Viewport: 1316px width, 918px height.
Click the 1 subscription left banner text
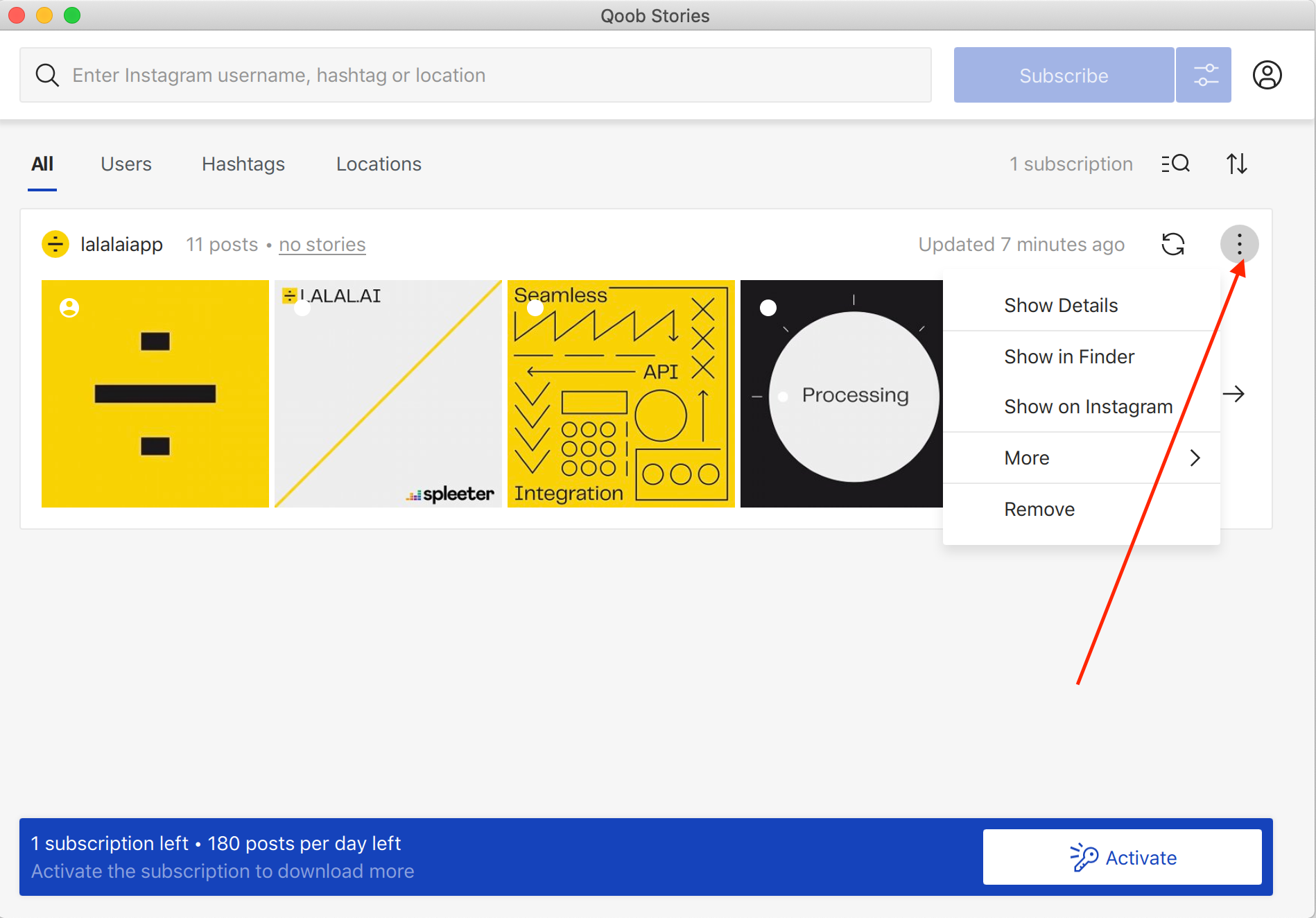110,843
